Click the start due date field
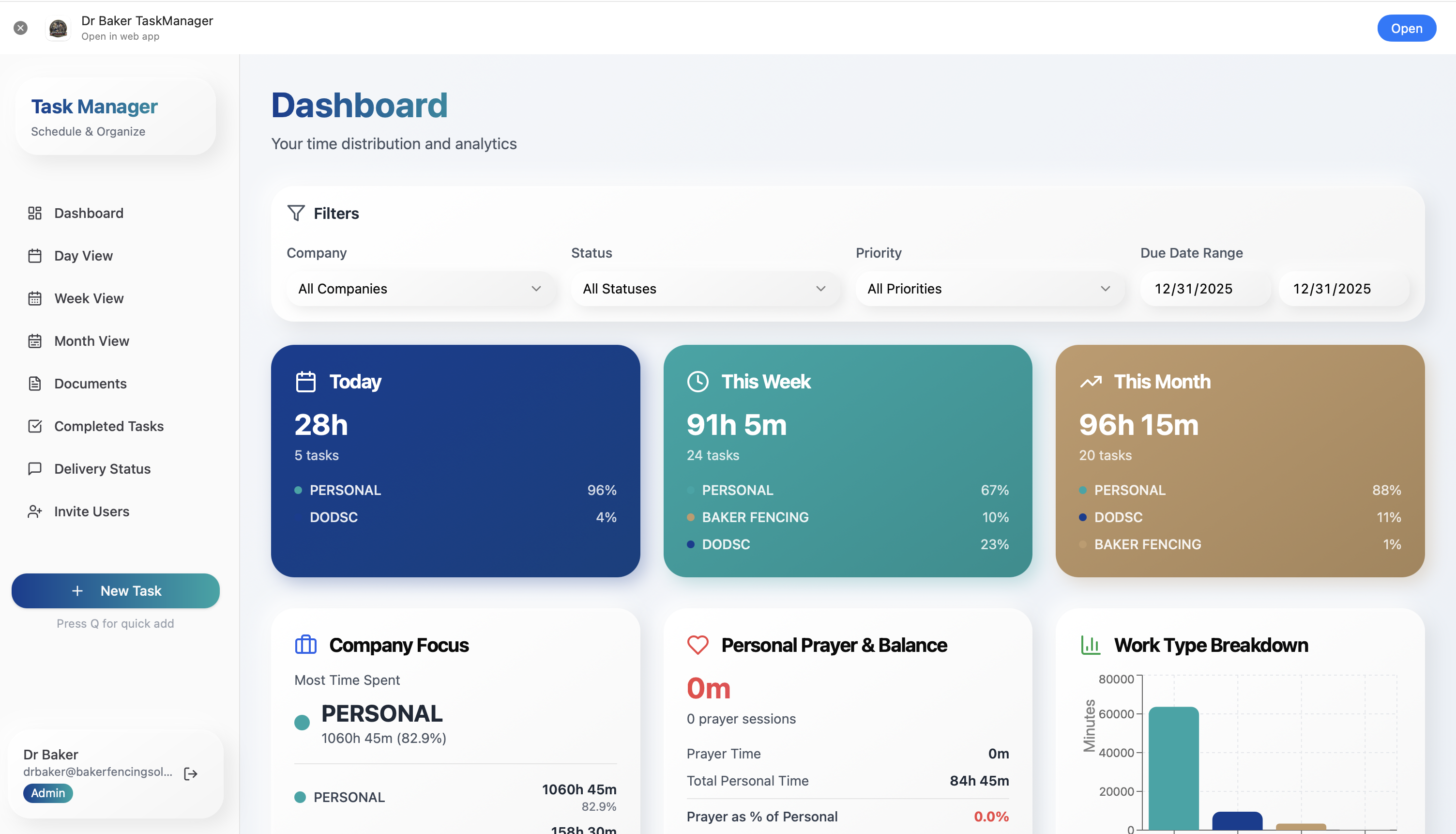Image resolution: width=1456 pixels, height=834 pixels. 1205,289
